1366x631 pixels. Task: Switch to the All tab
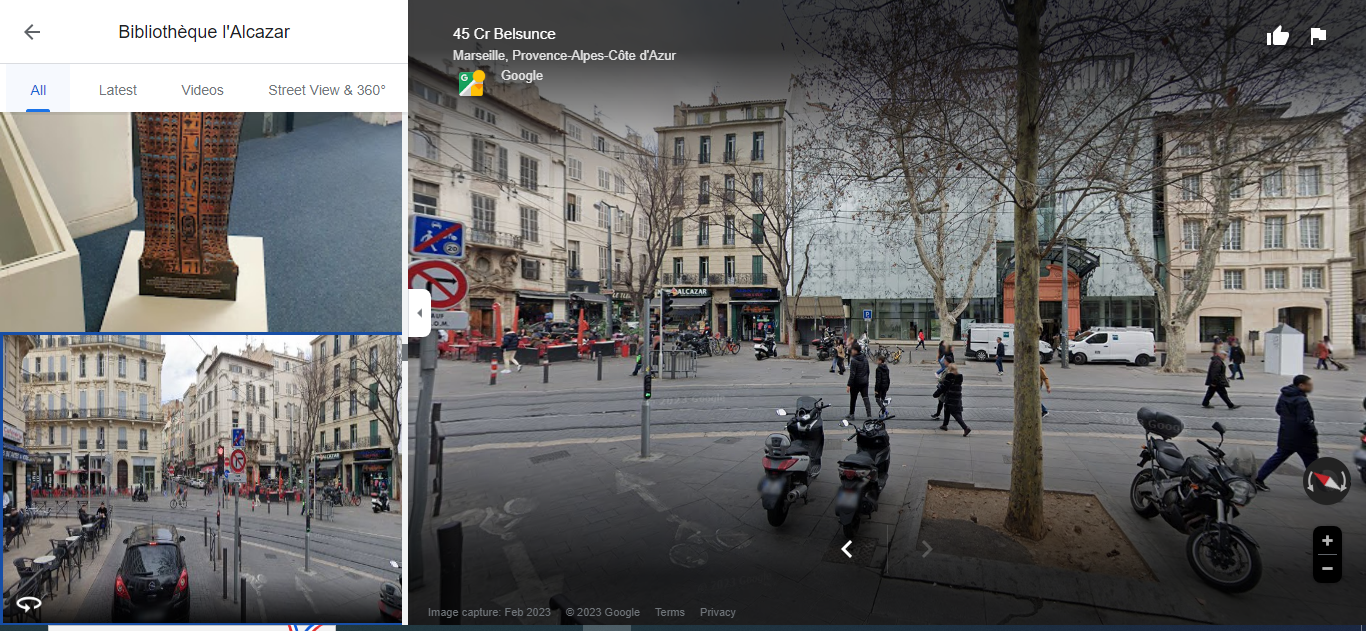(x=38, y=90)
